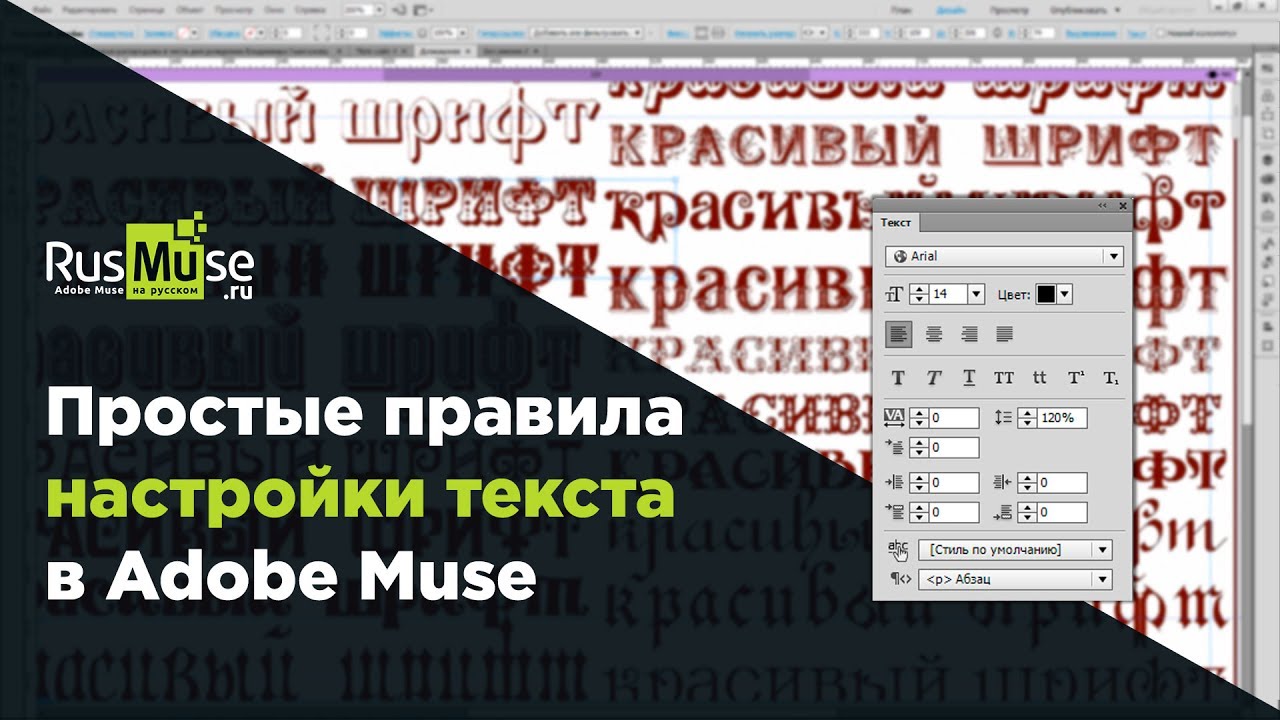Click the space before value field
The width and height of the screenshot is (1280, 720).
953,513
